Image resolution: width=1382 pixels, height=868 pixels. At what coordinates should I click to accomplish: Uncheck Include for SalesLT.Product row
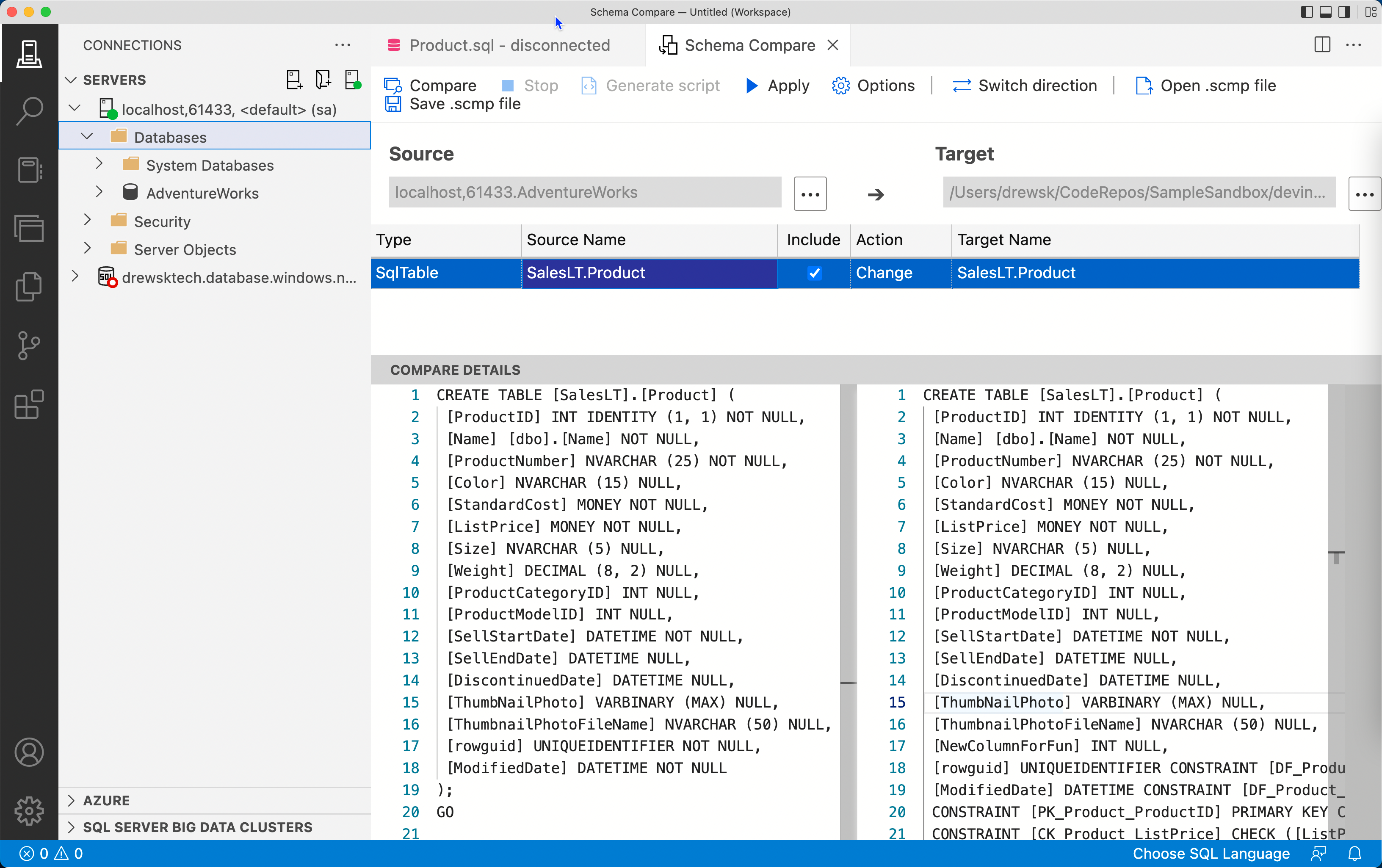(814, 273)
